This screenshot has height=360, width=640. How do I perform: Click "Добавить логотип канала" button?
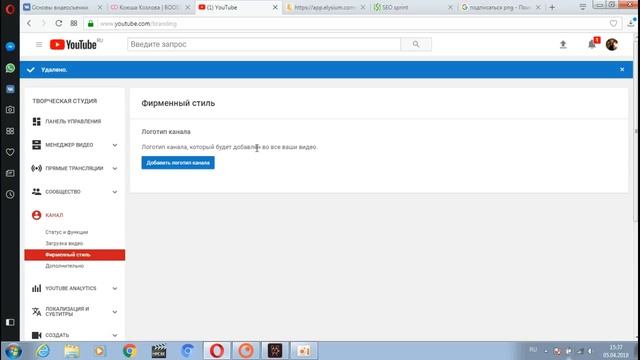pos(178,163)
